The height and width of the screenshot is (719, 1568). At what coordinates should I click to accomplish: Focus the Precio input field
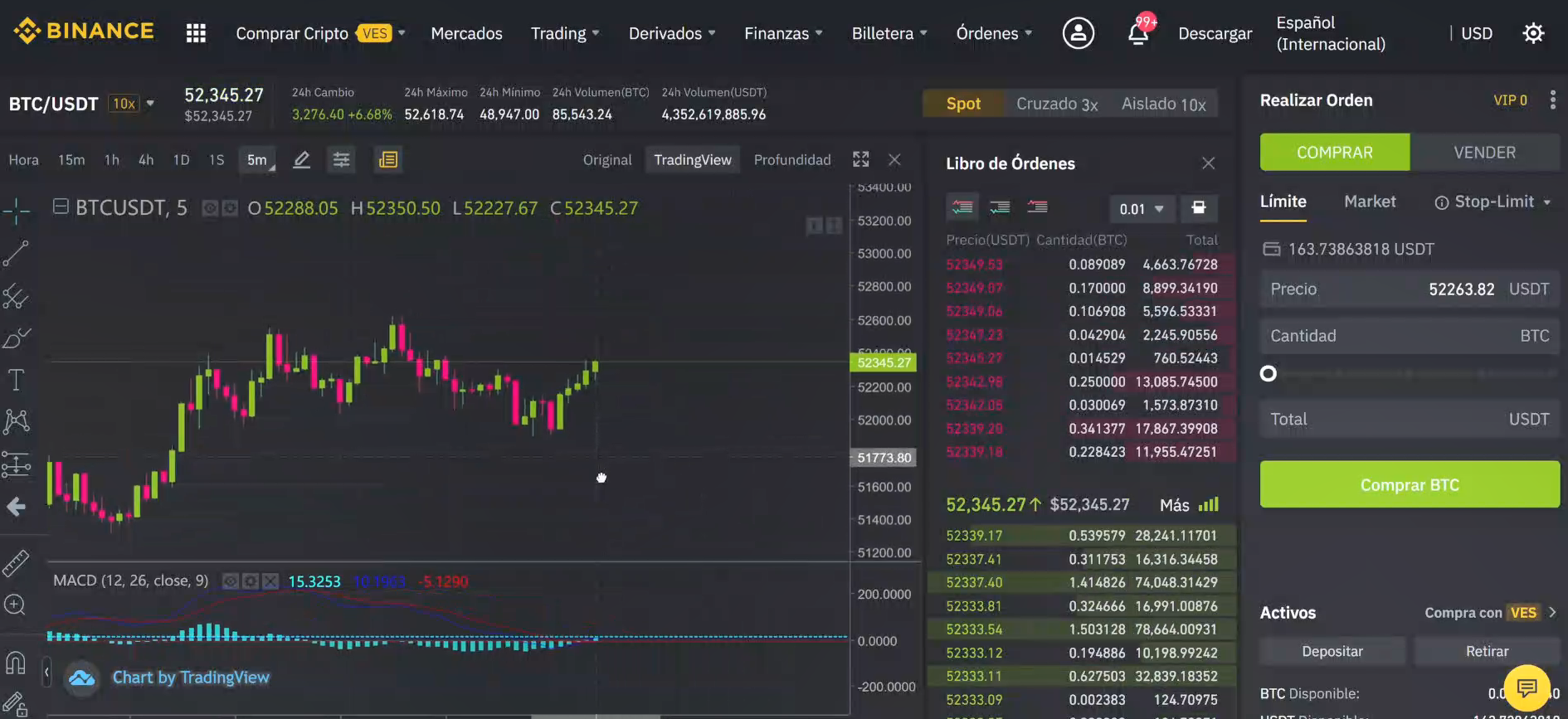[1410, 289]
